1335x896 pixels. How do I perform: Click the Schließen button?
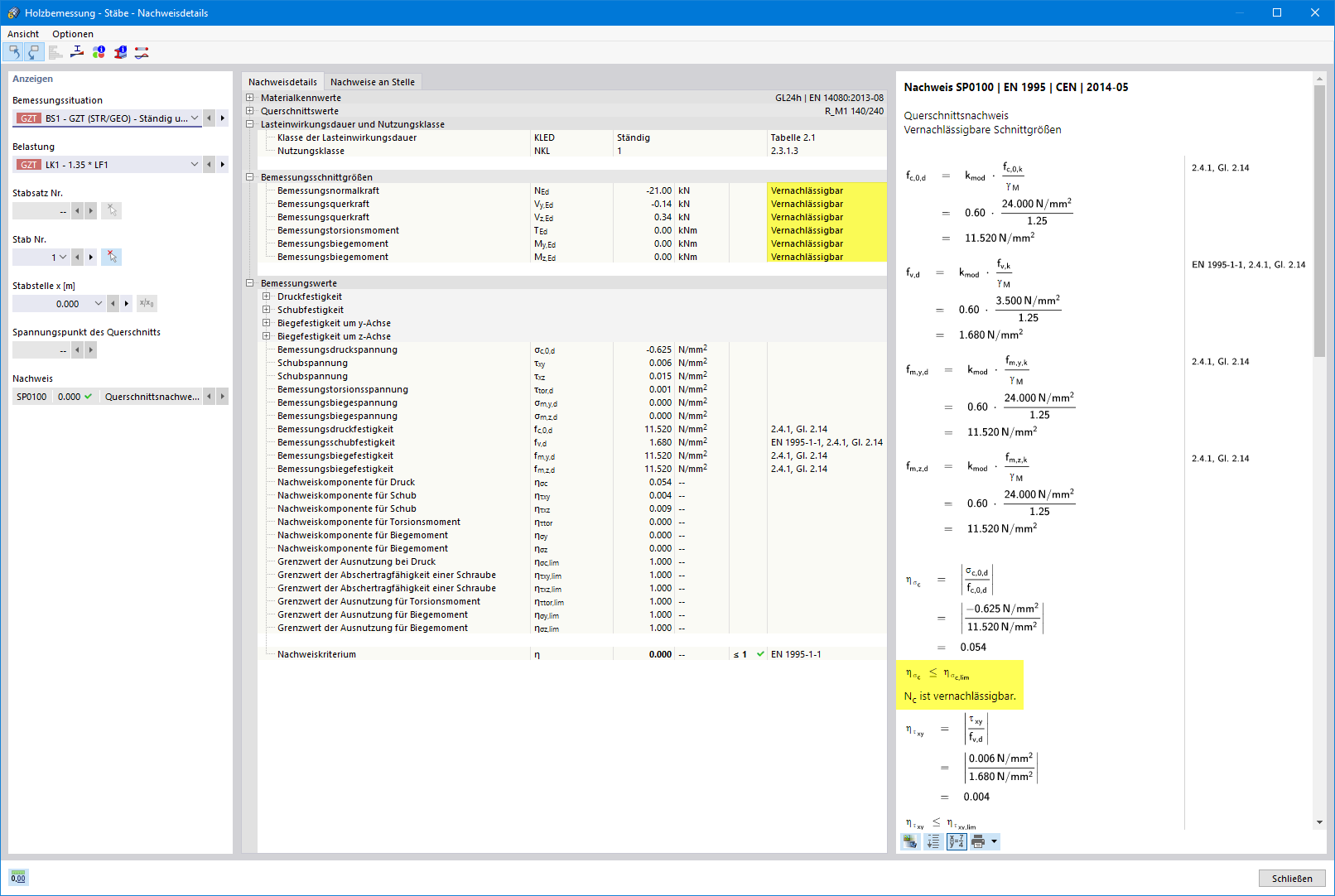point(1292,879)
